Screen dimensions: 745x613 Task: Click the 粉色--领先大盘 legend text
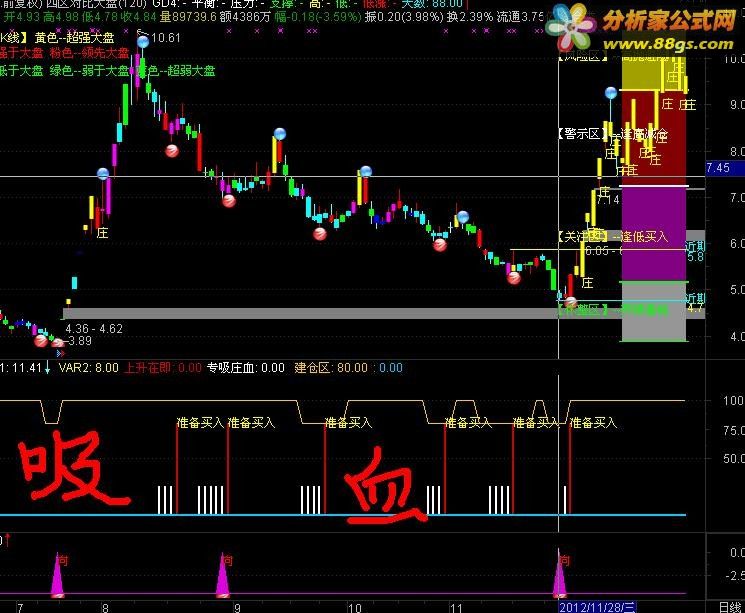pyautogui.click(x=89, y=52)
